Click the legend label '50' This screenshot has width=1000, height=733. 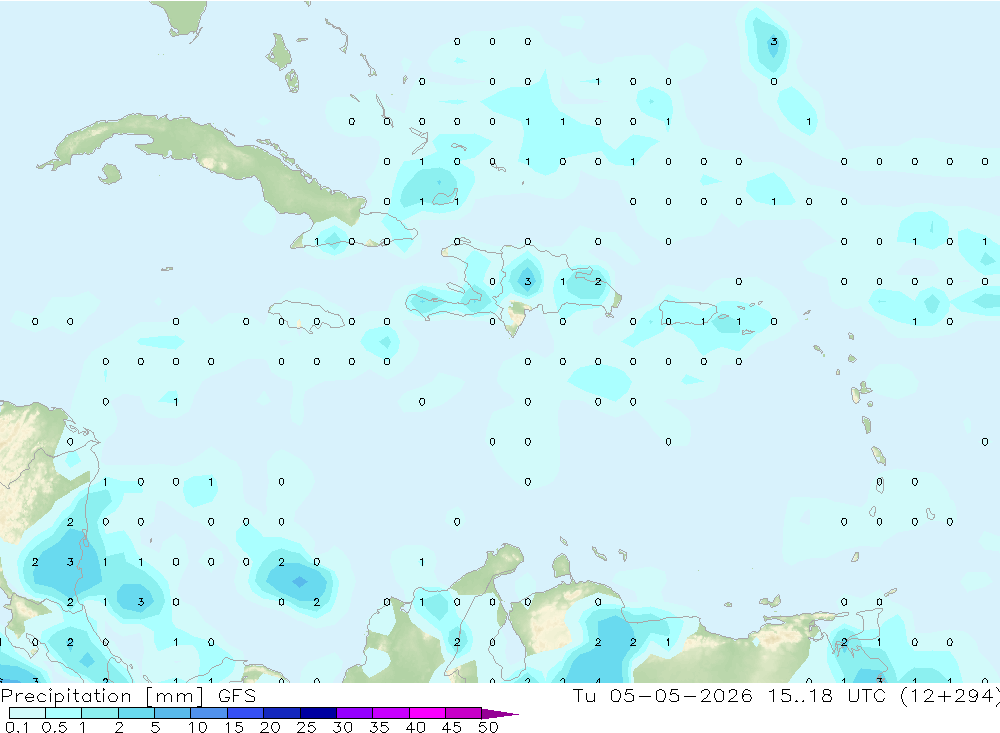tap(488, 727)
